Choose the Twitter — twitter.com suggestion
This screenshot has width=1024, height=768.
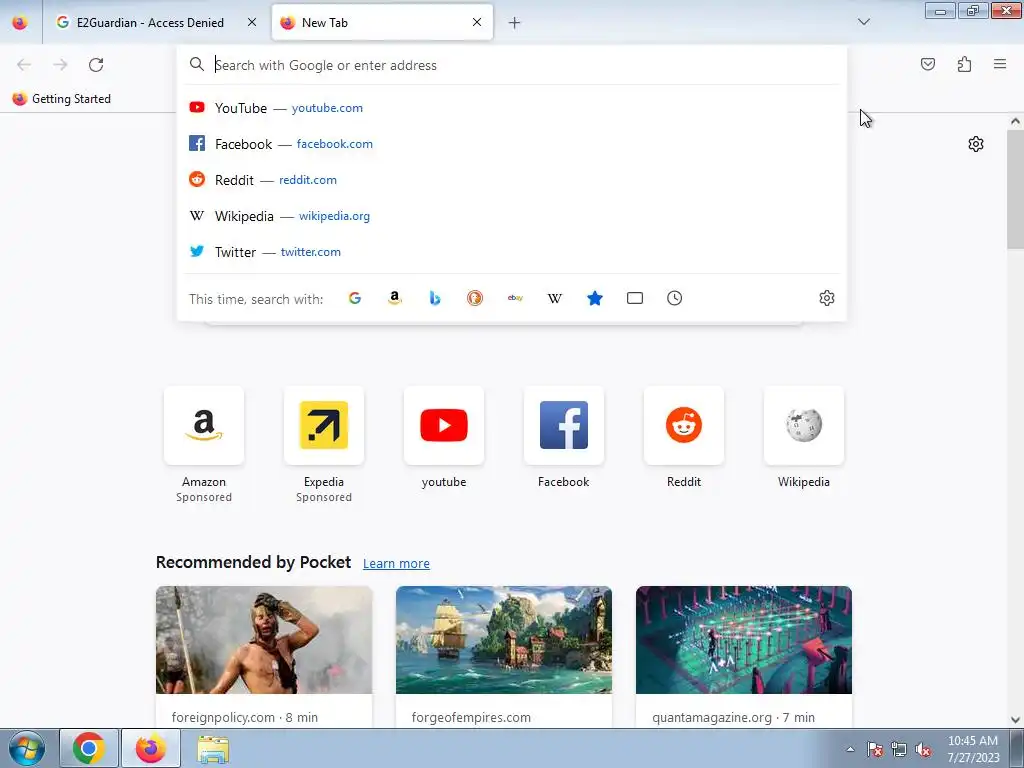pos(512,251)
